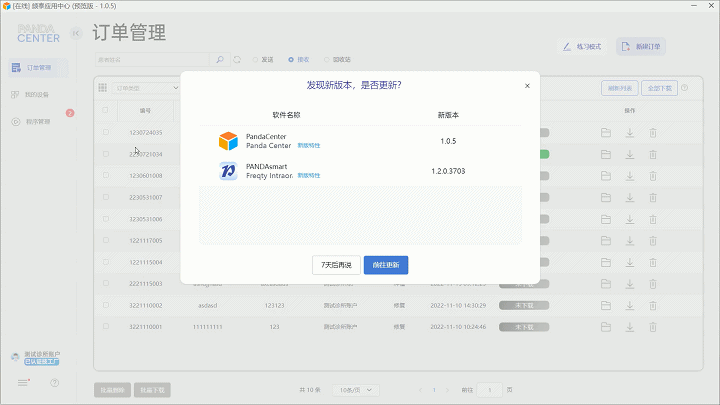Click the 批量删除 button
Viewport: 720px width, 405px height.
pyautogui.click(x=112, y=390)
